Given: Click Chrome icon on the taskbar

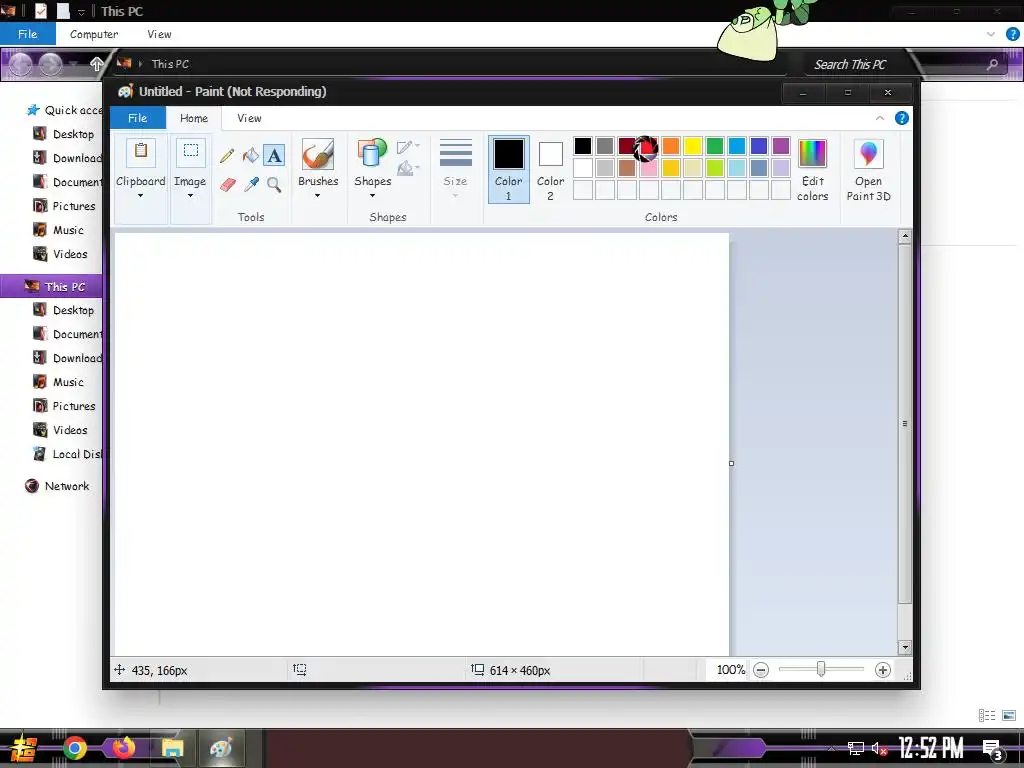Looking at the screenshot, I should pyautogui.click(x=74, y=748).
